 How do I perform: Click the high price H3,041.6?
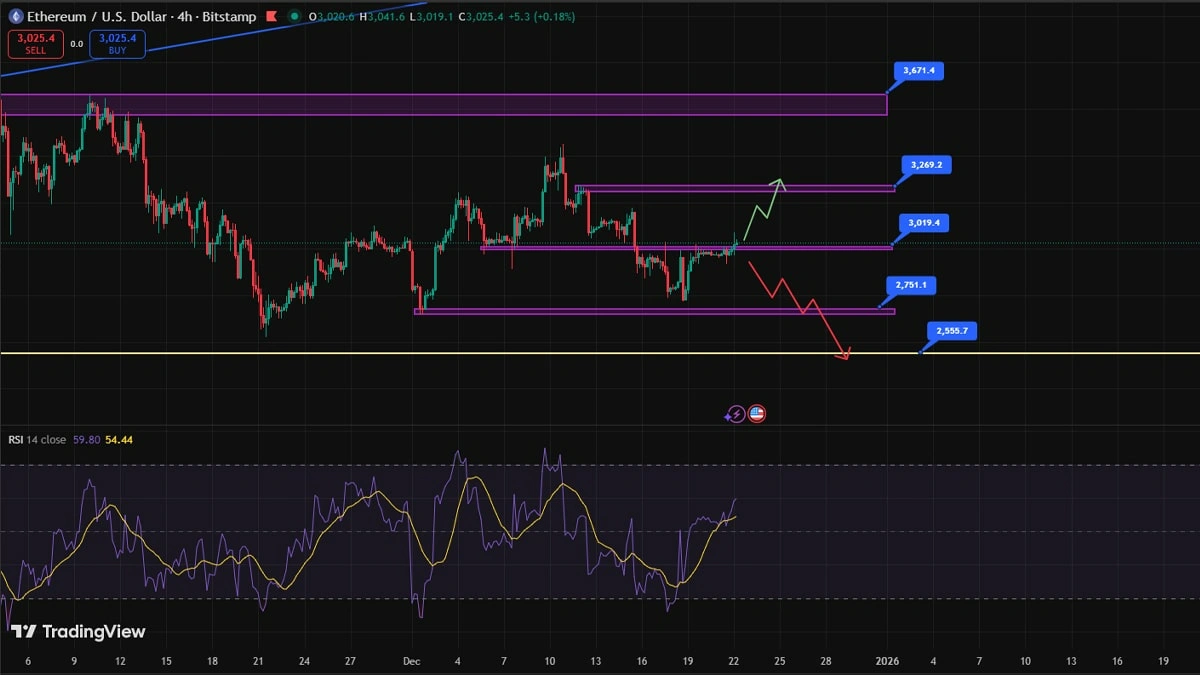[x=380, y=17]
